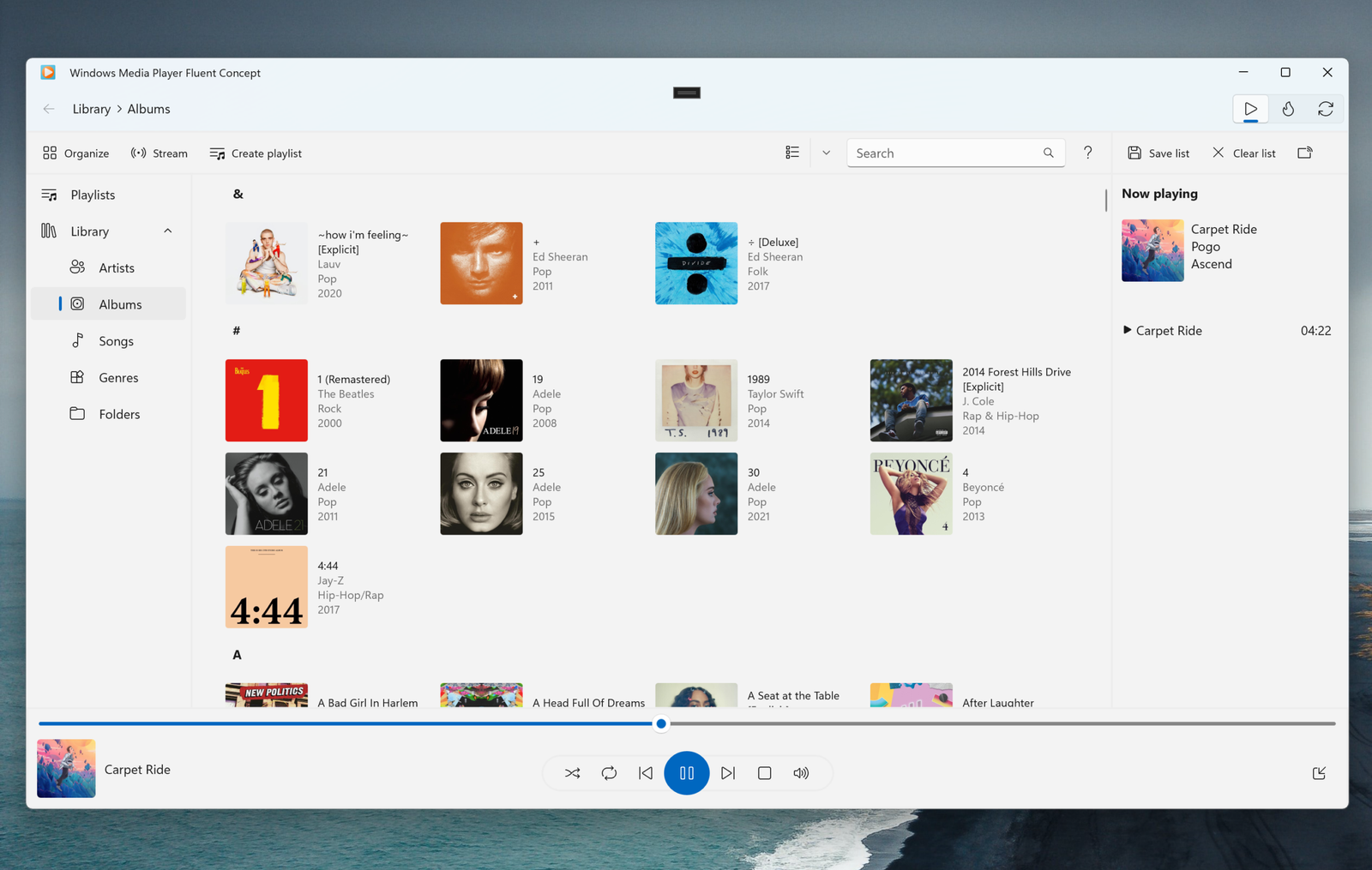Click A Seat at the Table title

point(793,696)
